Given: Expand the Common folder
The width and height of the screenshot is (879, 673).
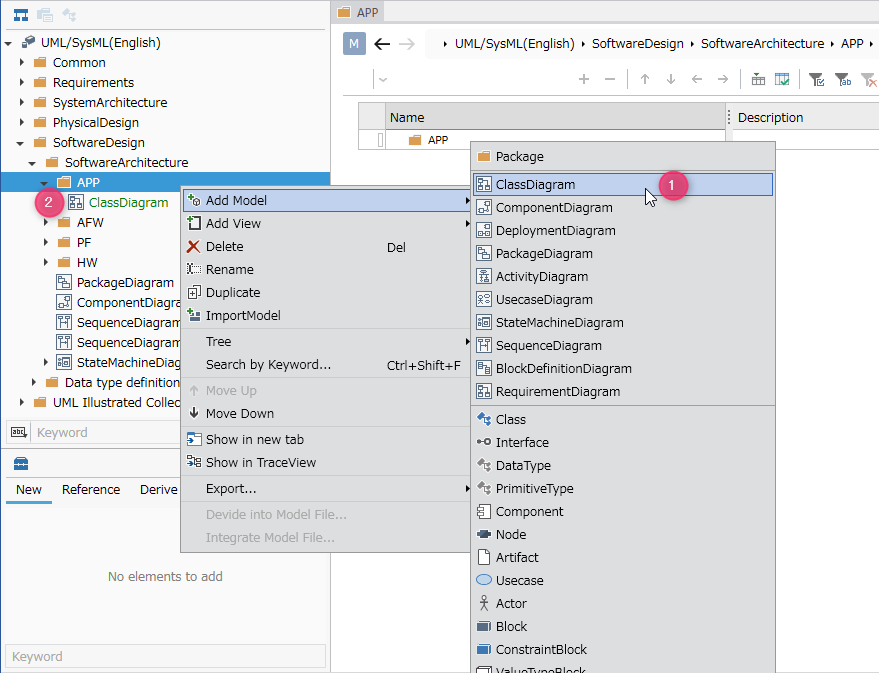Looking at the screenshot, I should (x=21, y=62).
